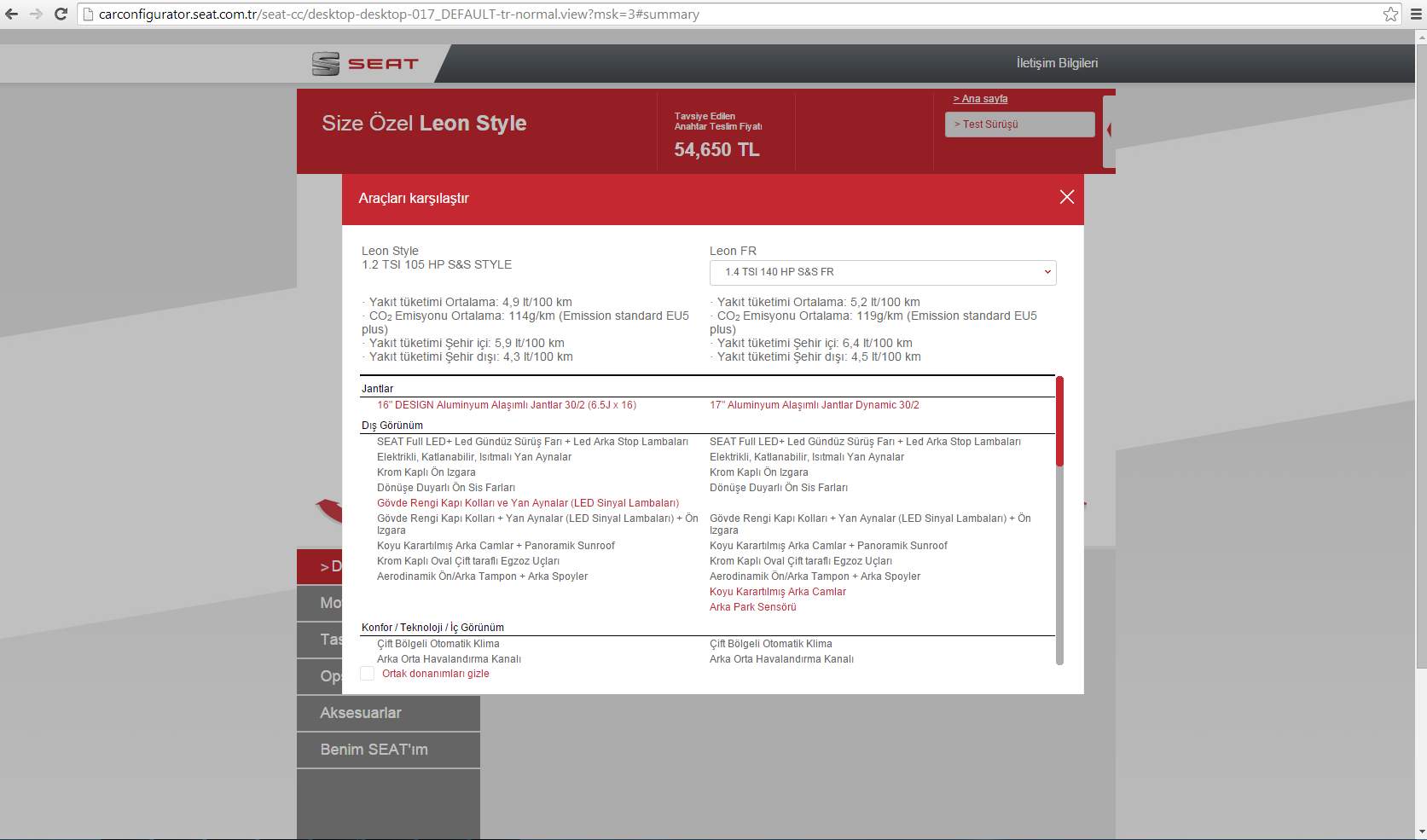Click the page scrollbar up arrow
Screen dimensions: 1427x840
click(x=1420, y=36)
